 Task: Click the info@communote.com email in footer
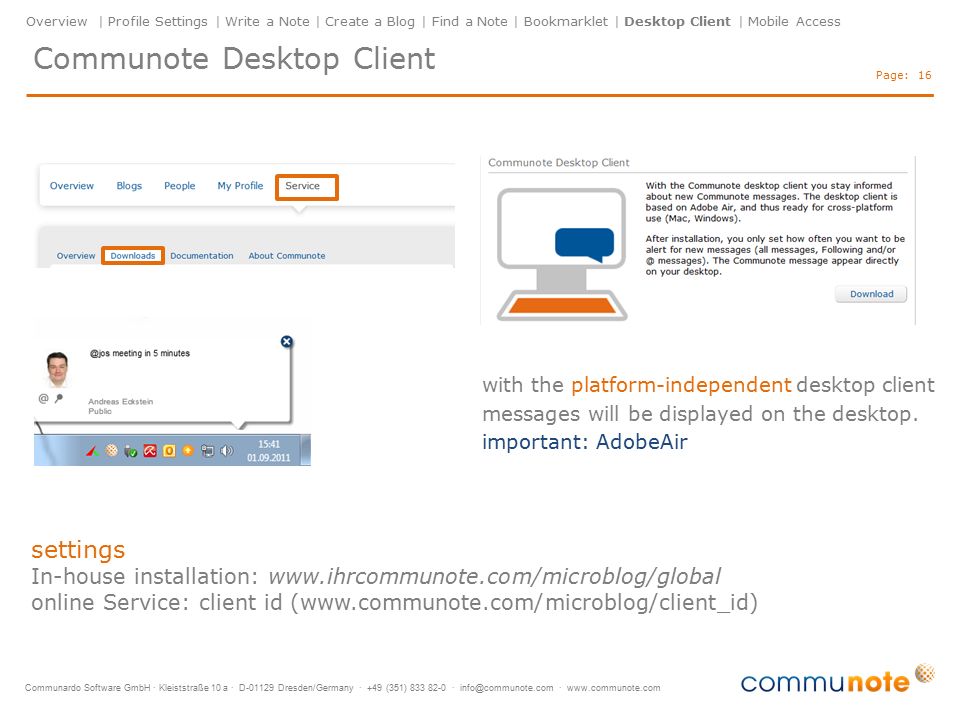[506, 688]
